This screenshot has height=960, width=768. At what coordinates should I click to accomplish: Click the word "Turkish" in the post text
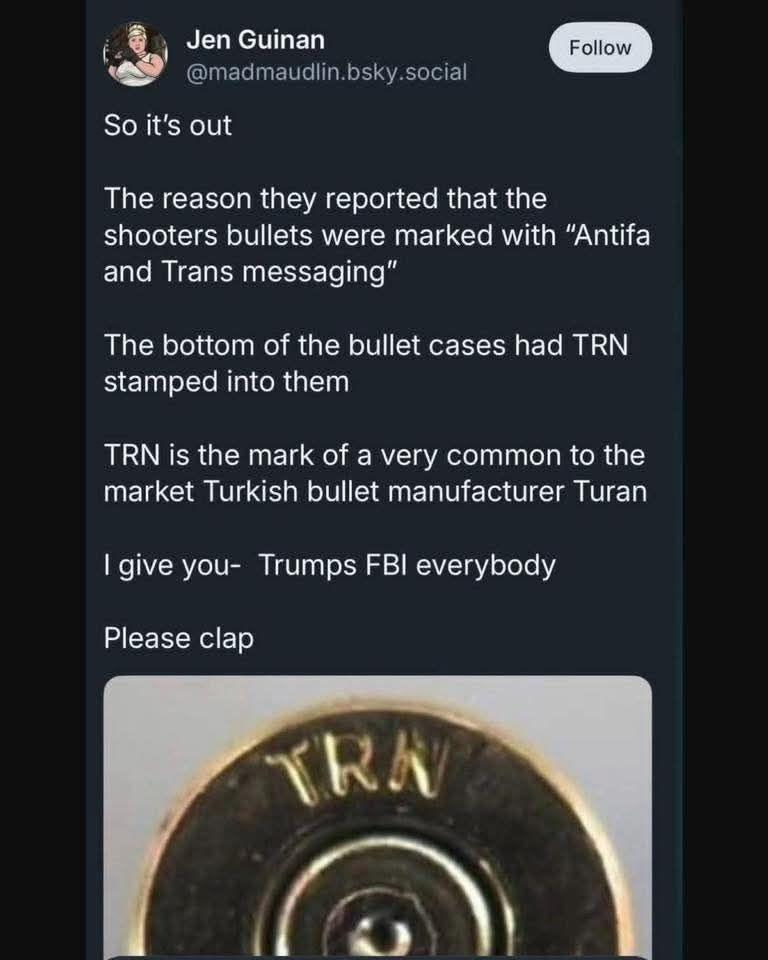pos(250,492)
